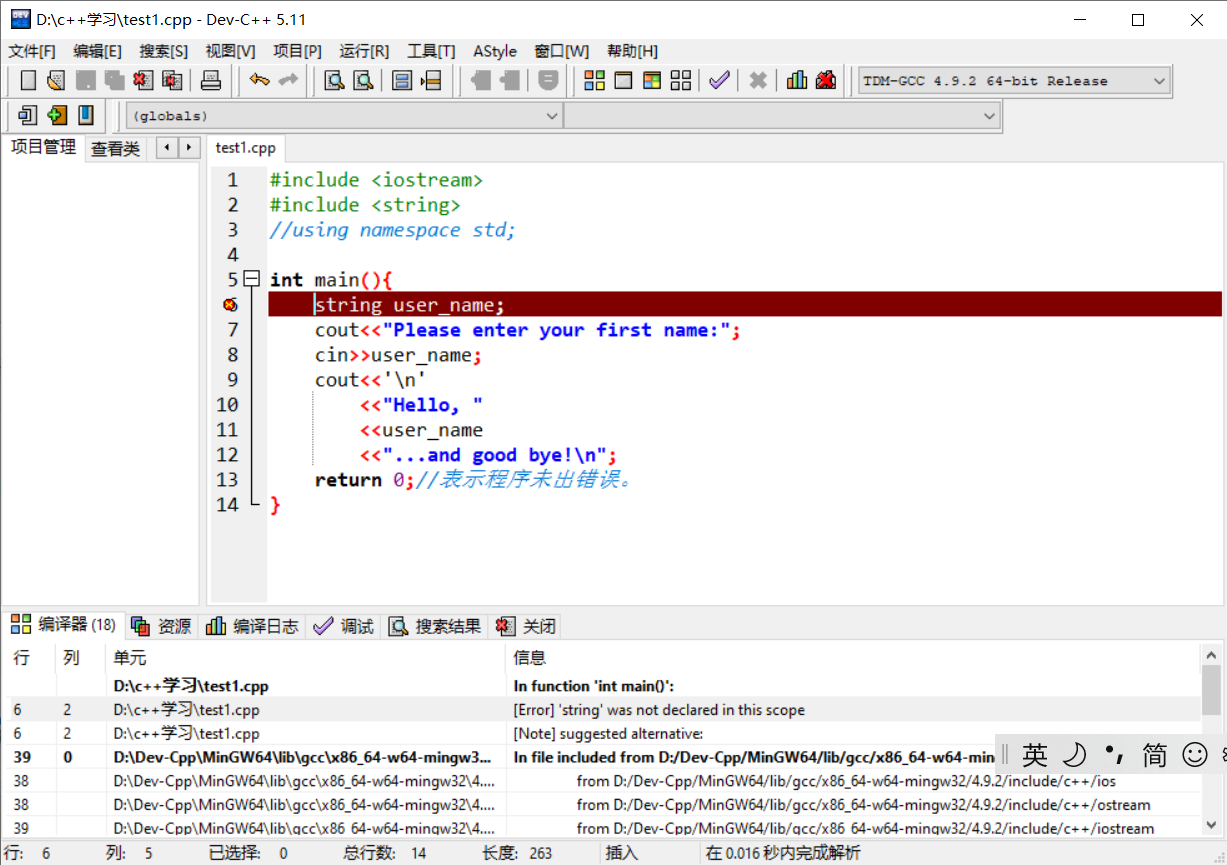Open the 运行[R] menu
Screen dimensions: 1227x865
click(x=364, y=51)
